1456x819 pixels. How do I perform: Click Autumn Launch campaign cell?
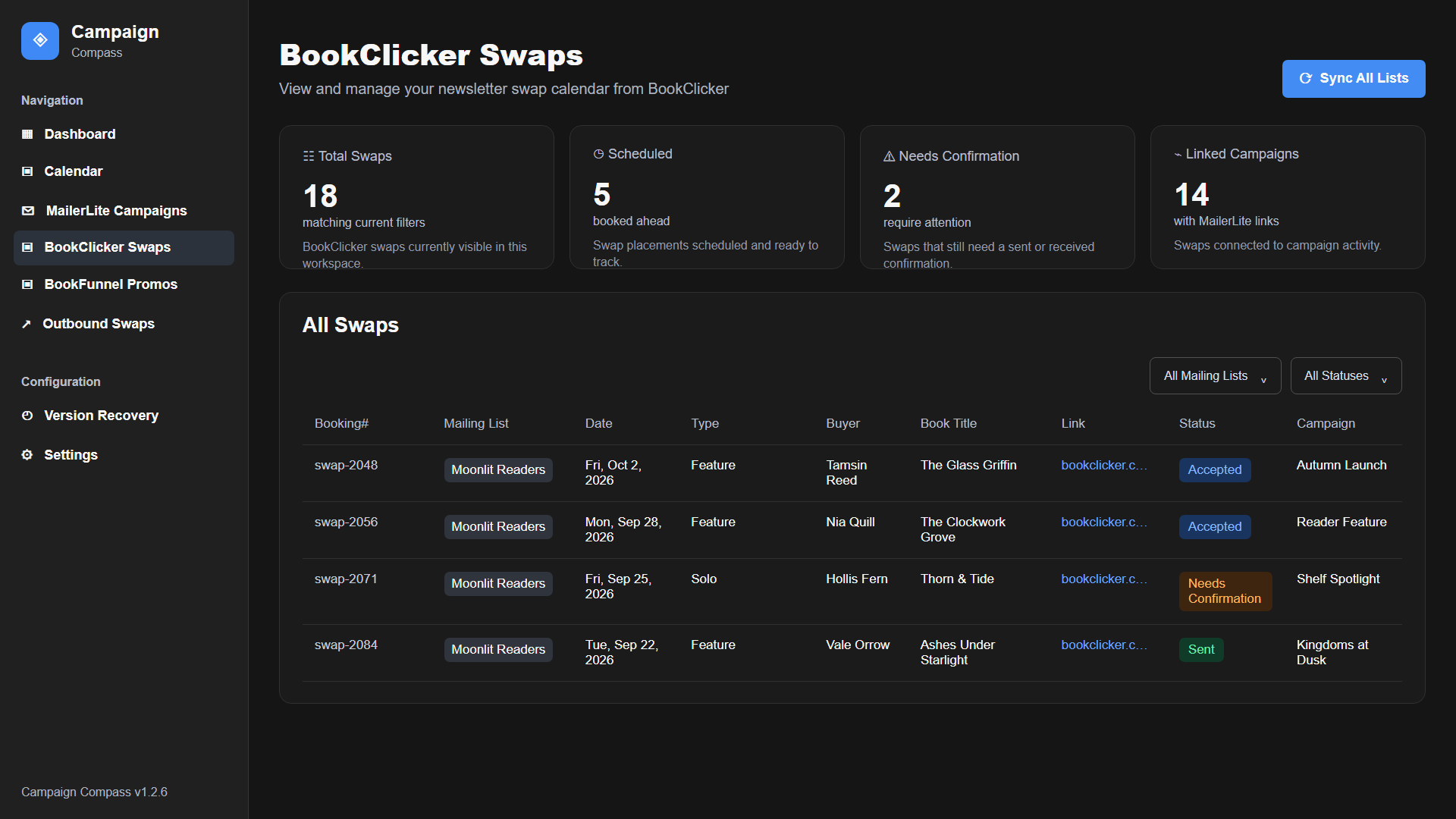[1341, 466]
